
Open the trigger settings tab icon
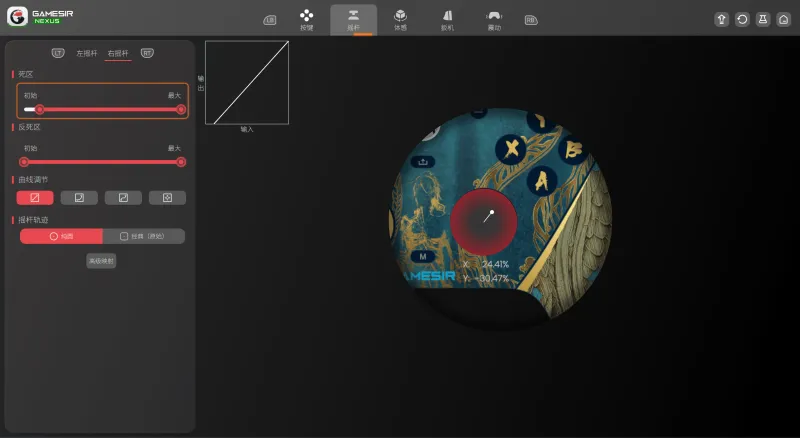pos(447,20)
